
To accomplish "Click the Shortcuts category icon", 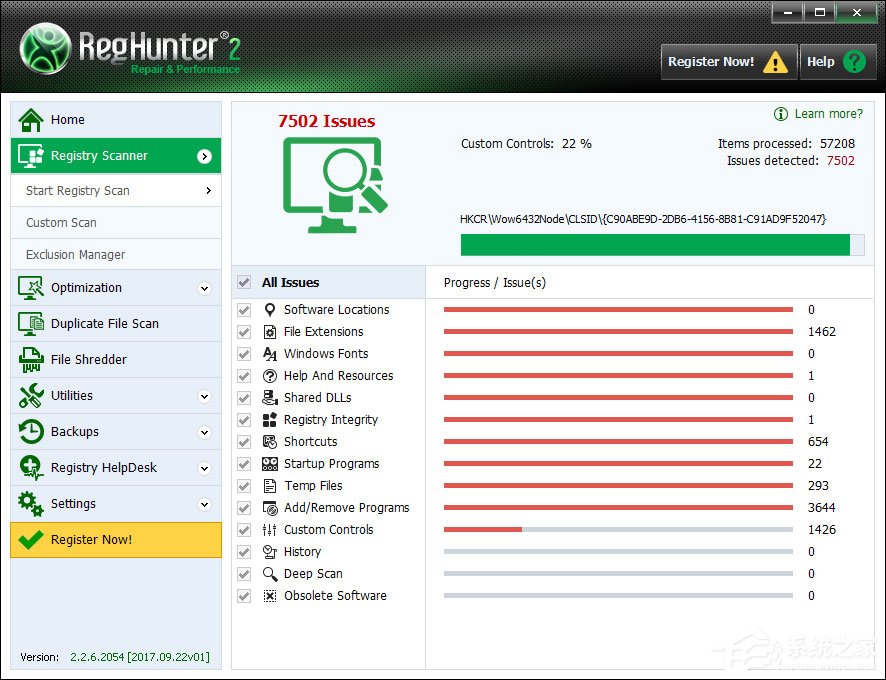I will coord(269,442).
